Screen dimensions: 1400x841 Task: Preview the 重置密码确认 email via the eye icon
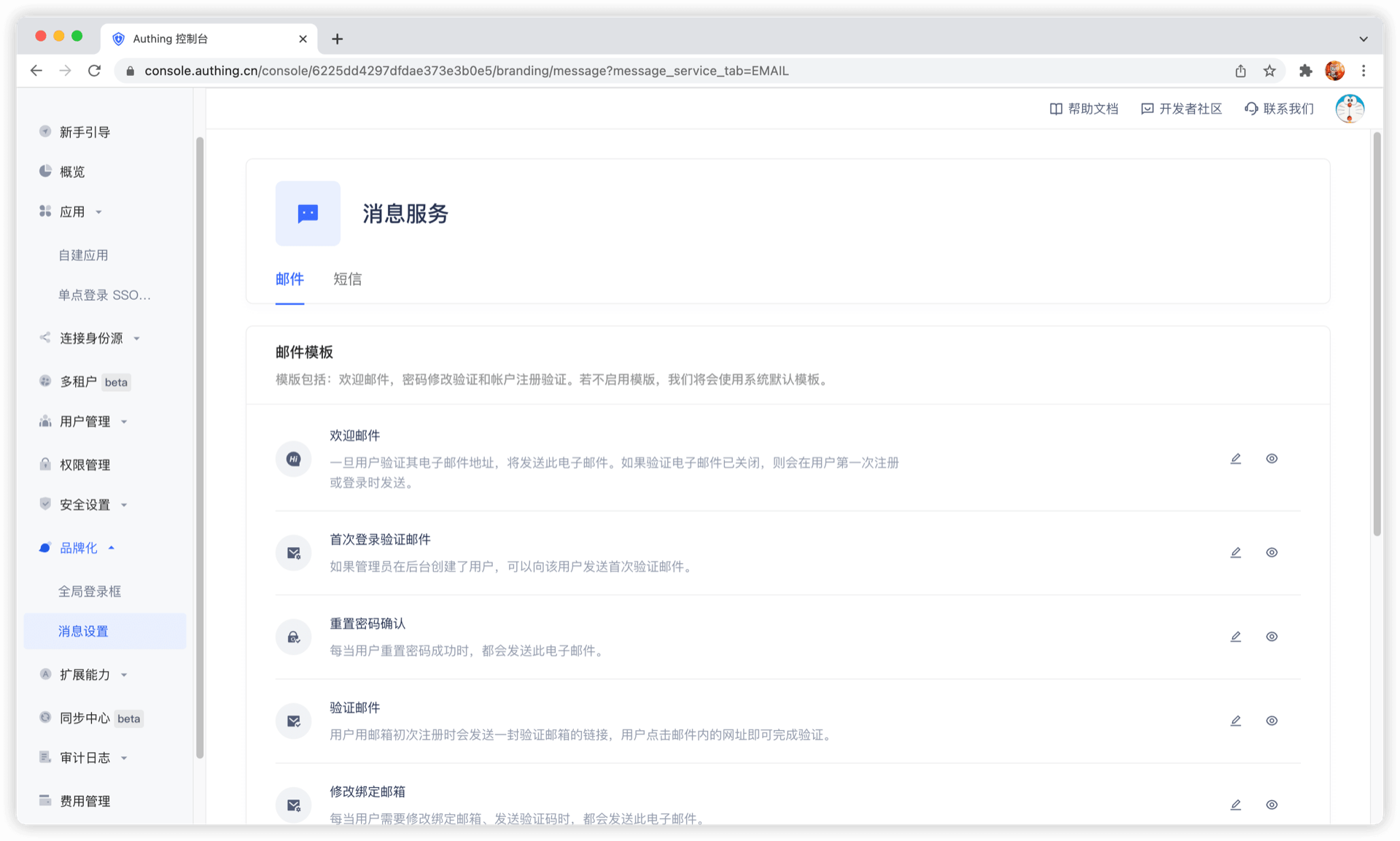[x=1272, y=637]
